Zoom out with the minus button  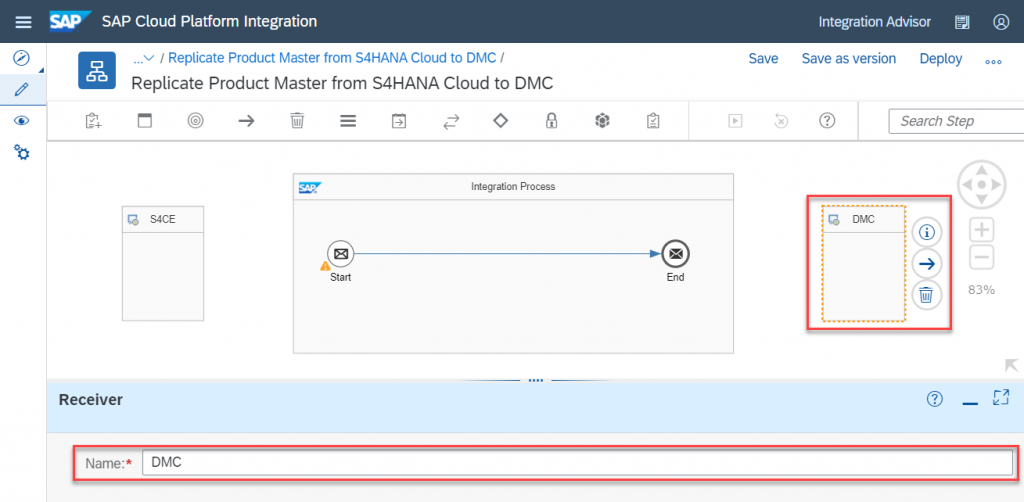(x=982, y=257)
